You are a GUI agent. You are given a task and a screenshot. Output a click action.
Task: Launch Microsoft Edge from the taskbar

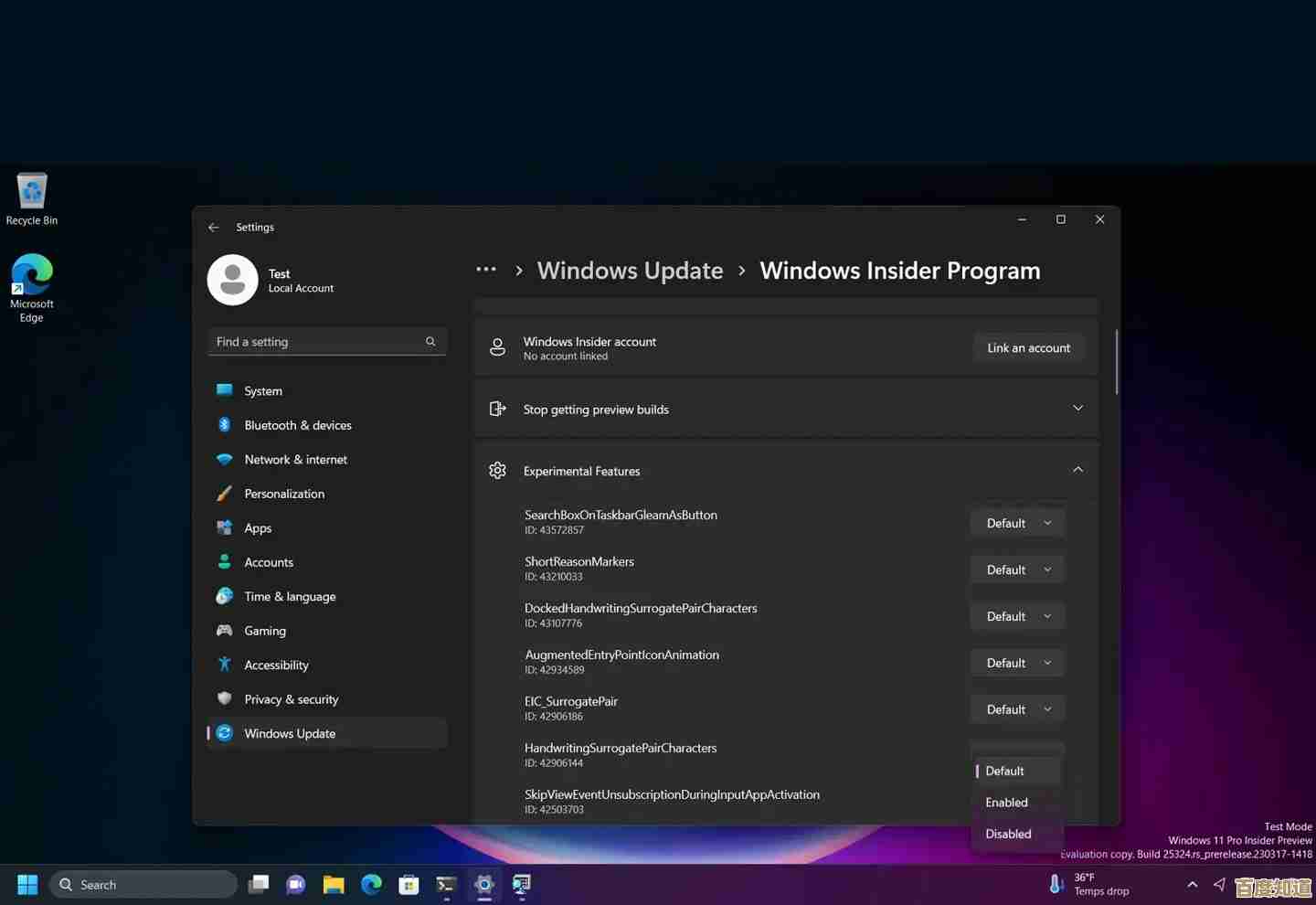tap(370, 884)
